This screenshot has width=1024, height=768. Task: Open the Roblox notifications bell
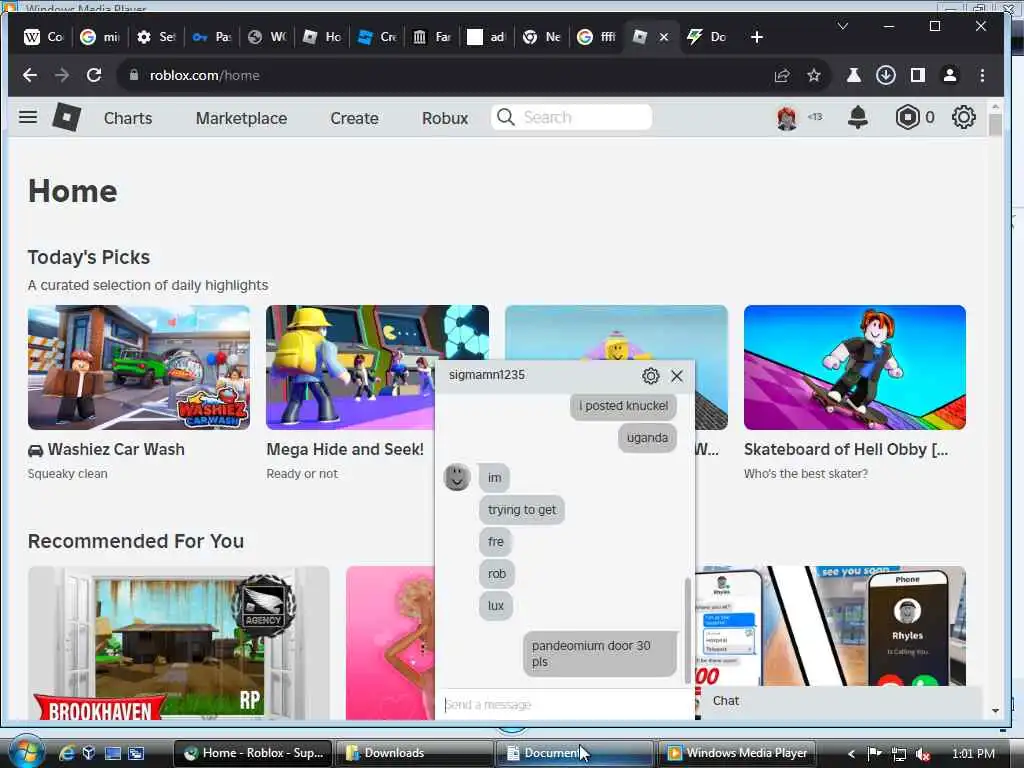tap(857, 118)
